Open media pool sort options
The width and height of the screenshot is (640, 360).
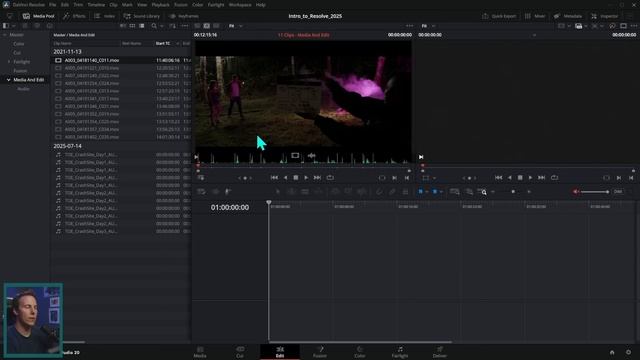tap(172, 26)
